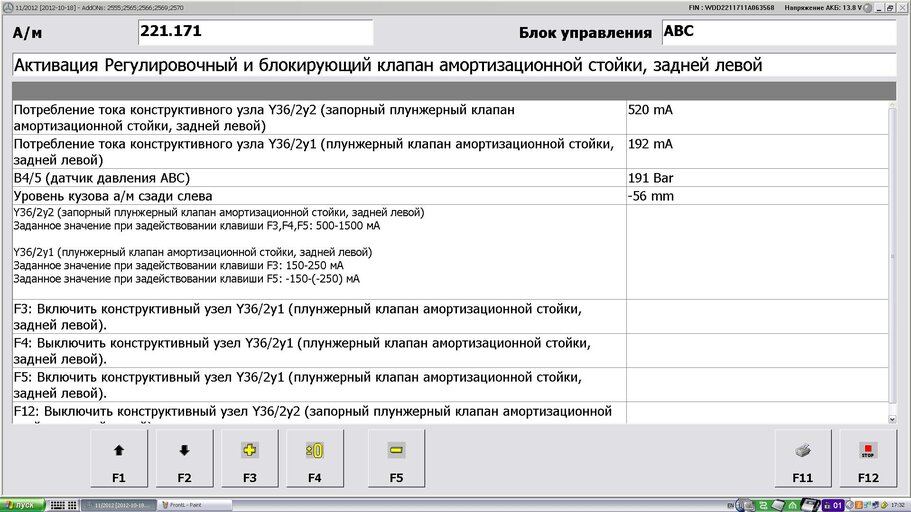Click the purple 01 tray icon
The image size is (911, 512).
pyautogui.click(x=833, y=506)
